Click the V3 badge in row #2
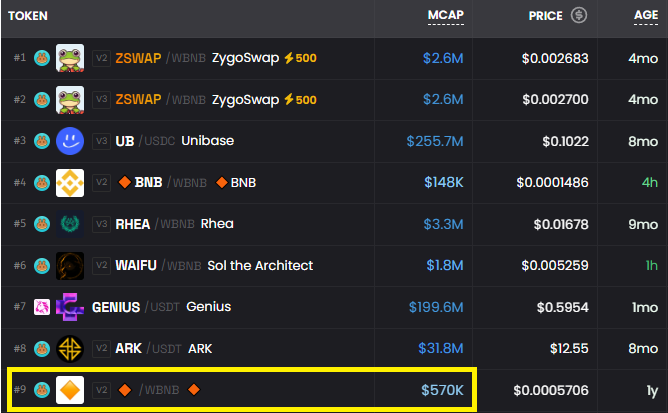The height and width of the screenshot is (413, 668). pos(101,100)
